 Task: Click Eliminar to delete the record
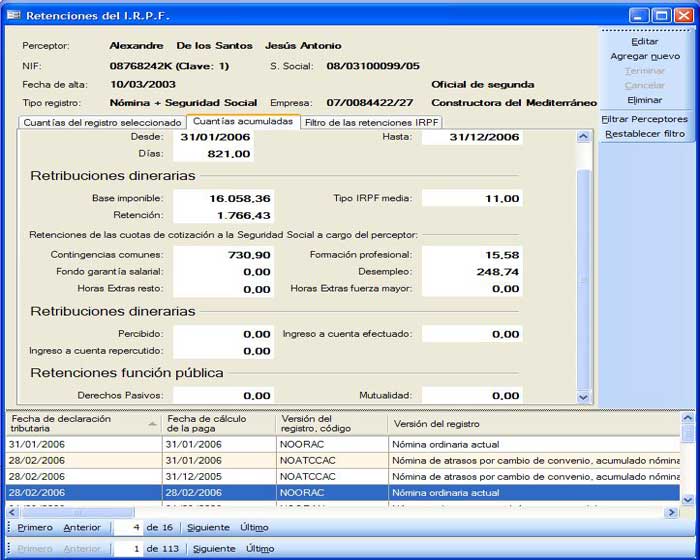(645, 100)
